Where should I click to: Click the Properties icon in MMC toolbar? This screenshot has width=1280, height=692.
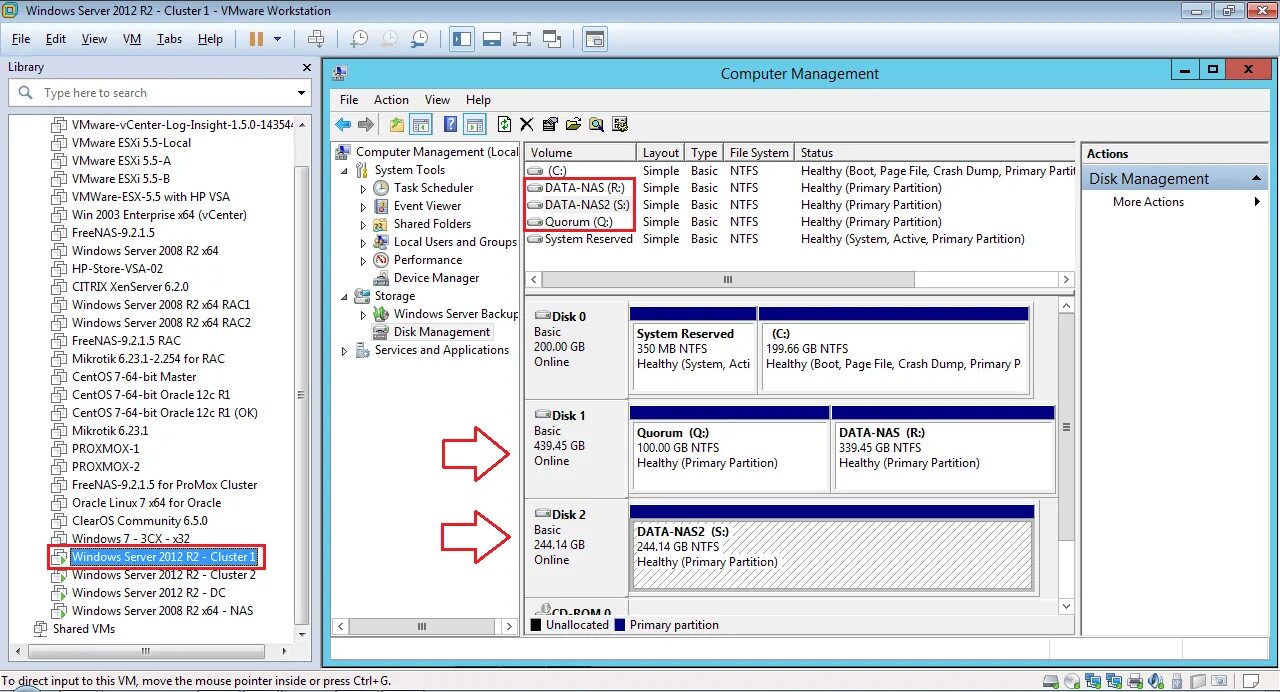(550, 124)
